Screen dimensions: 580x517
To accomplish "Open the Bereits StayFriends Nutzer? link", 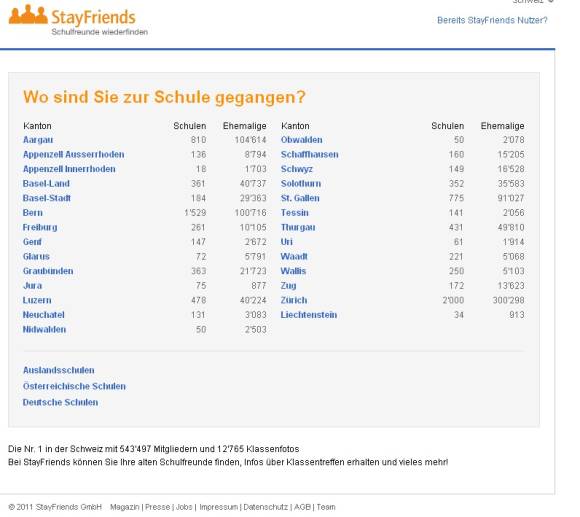I will pyautogui.click(x=492, y=20).
